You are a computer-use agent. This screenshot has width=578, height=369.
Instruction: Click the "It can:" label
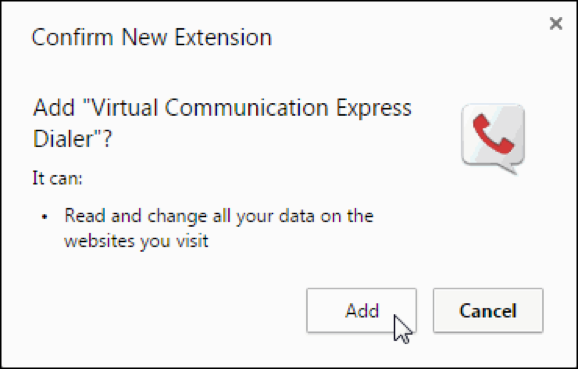click(58, 178)
